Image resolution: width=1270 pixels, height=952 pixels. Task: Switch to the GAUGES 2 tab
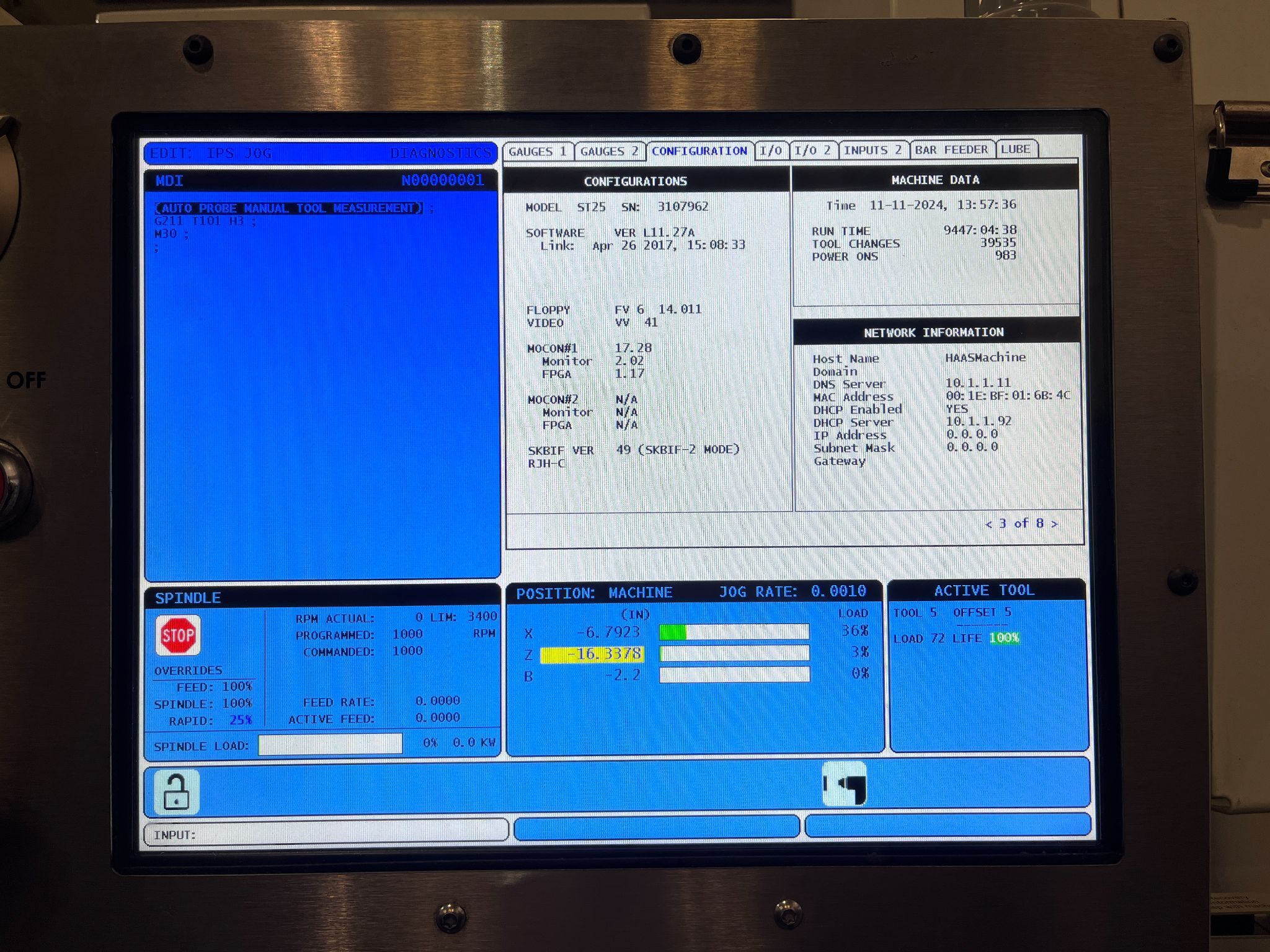pos(609,151)
